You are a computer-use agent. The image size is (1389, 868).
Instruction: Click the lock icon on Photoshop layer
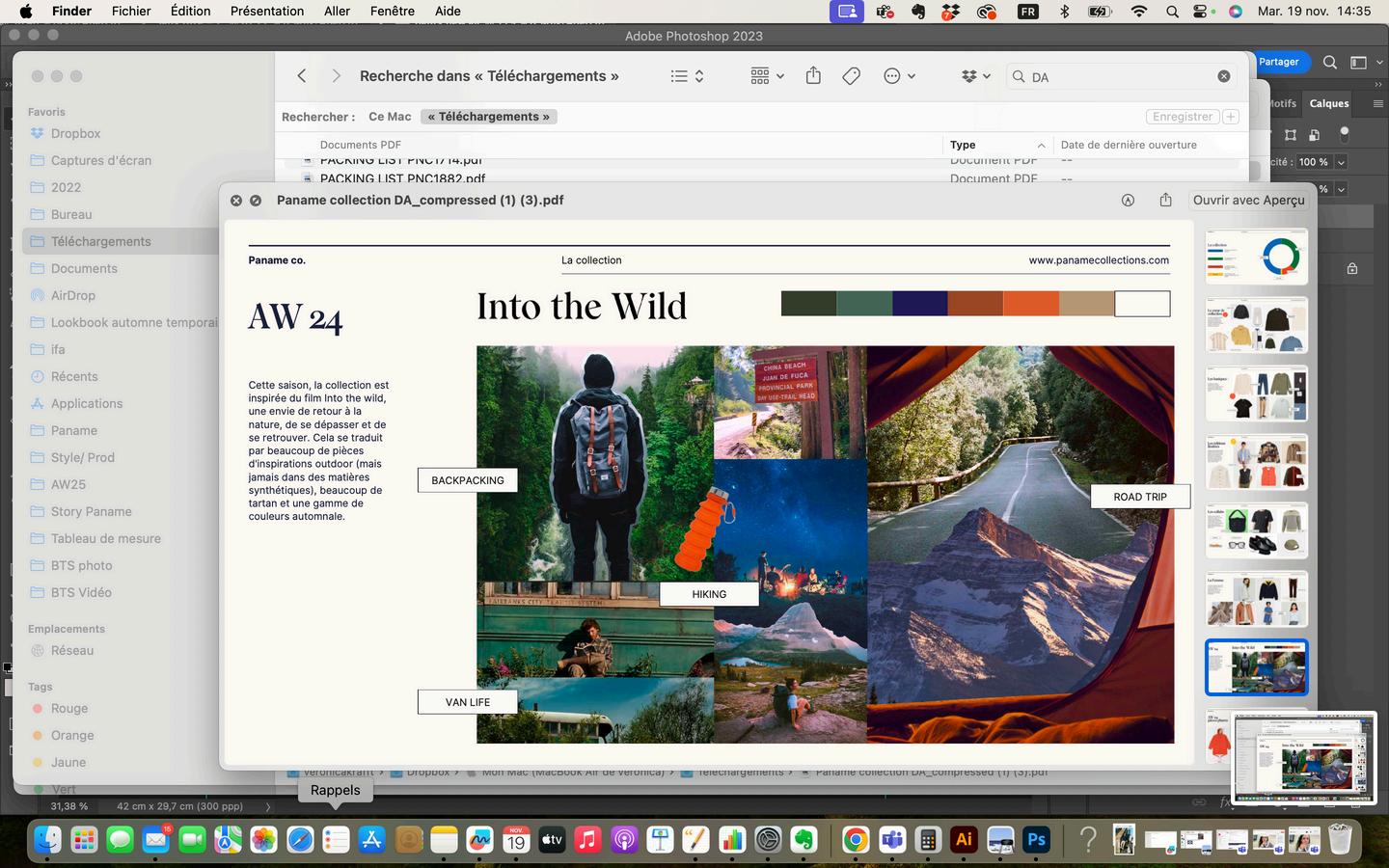click(1352, 268)
